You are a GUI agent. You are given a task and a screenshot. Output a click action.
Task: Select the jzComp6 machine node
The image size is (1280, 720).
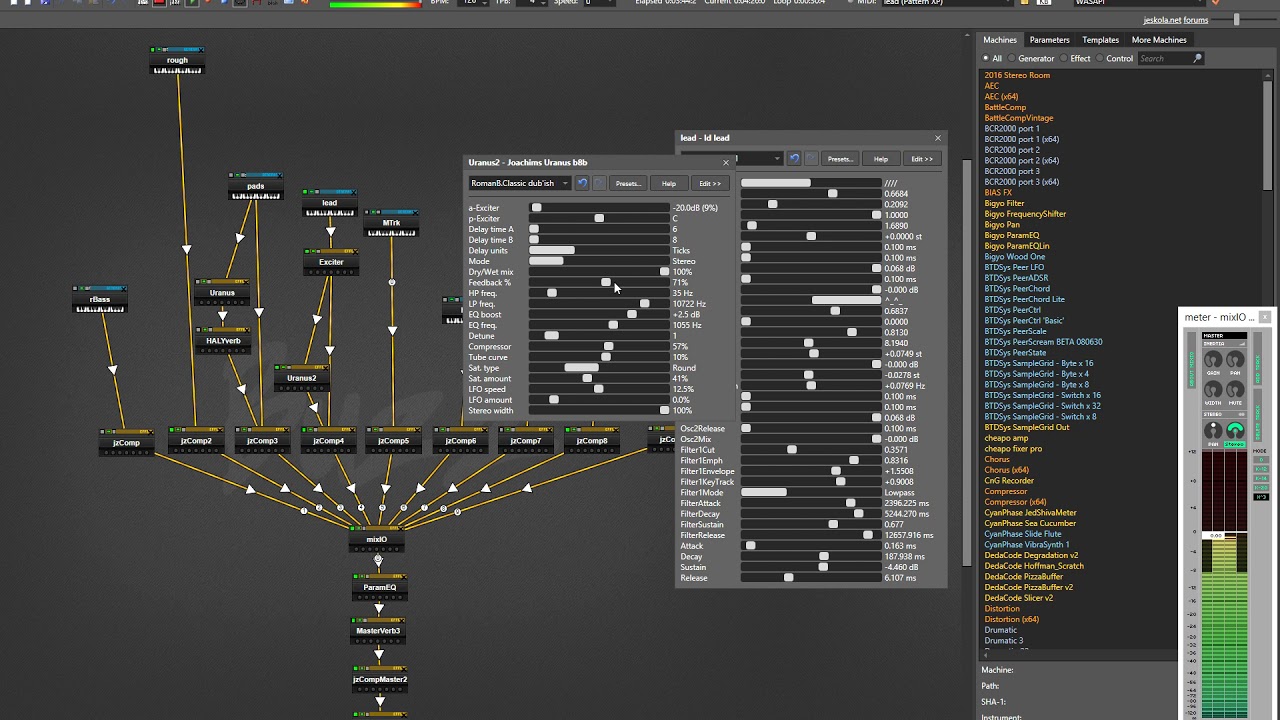click(x=460, y=441)
